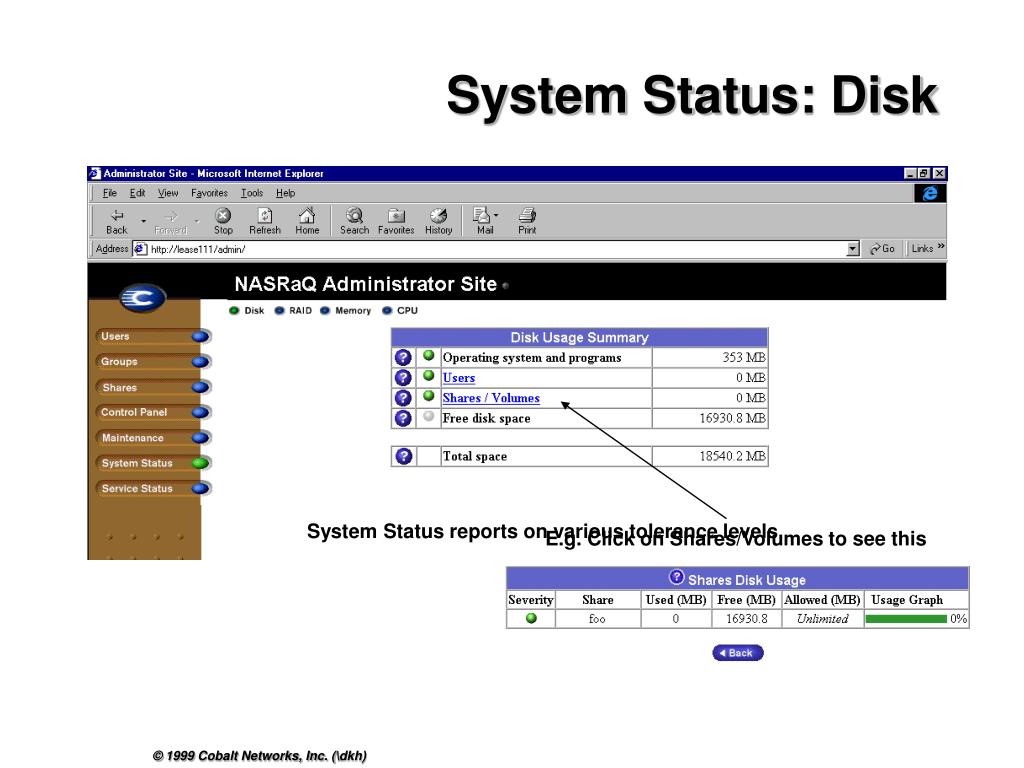Click the Mail toolbar icon

pyautogui.click(x=483, y=221)
